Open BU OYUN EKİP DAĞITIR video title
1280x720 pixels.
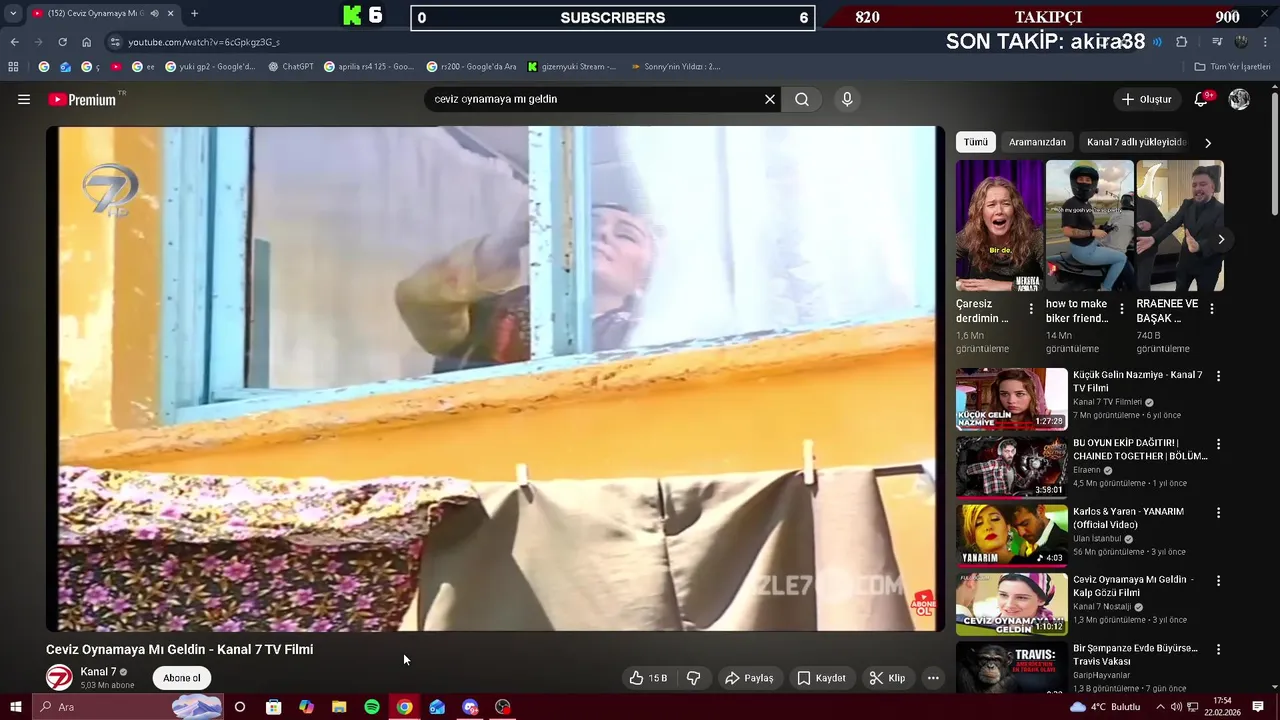[x=1140, y=450]
